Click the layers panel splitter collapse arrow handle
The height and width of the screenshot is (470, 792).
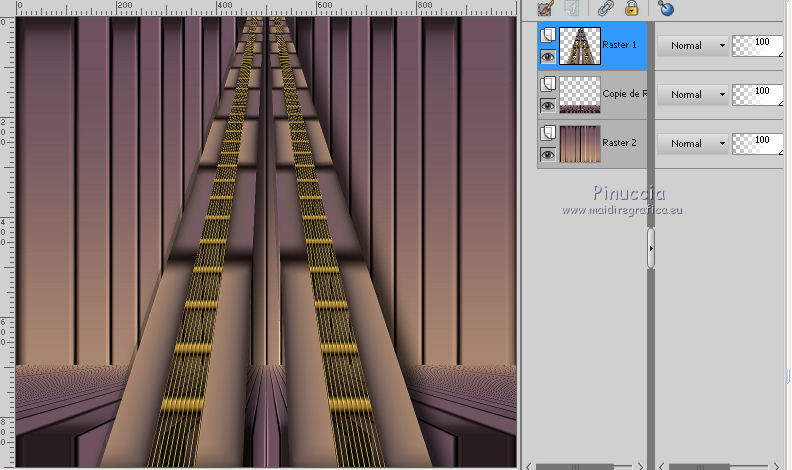(651, 248)
